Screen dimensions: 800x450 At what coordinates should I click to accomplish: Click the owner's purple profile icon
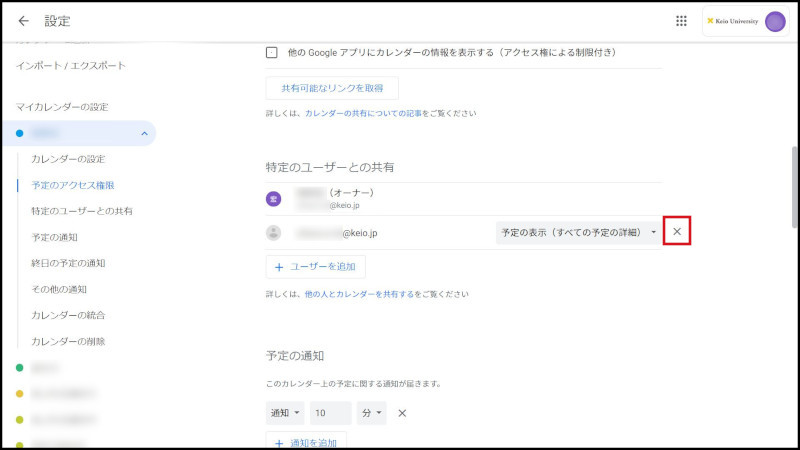click(x=273, y=199)
